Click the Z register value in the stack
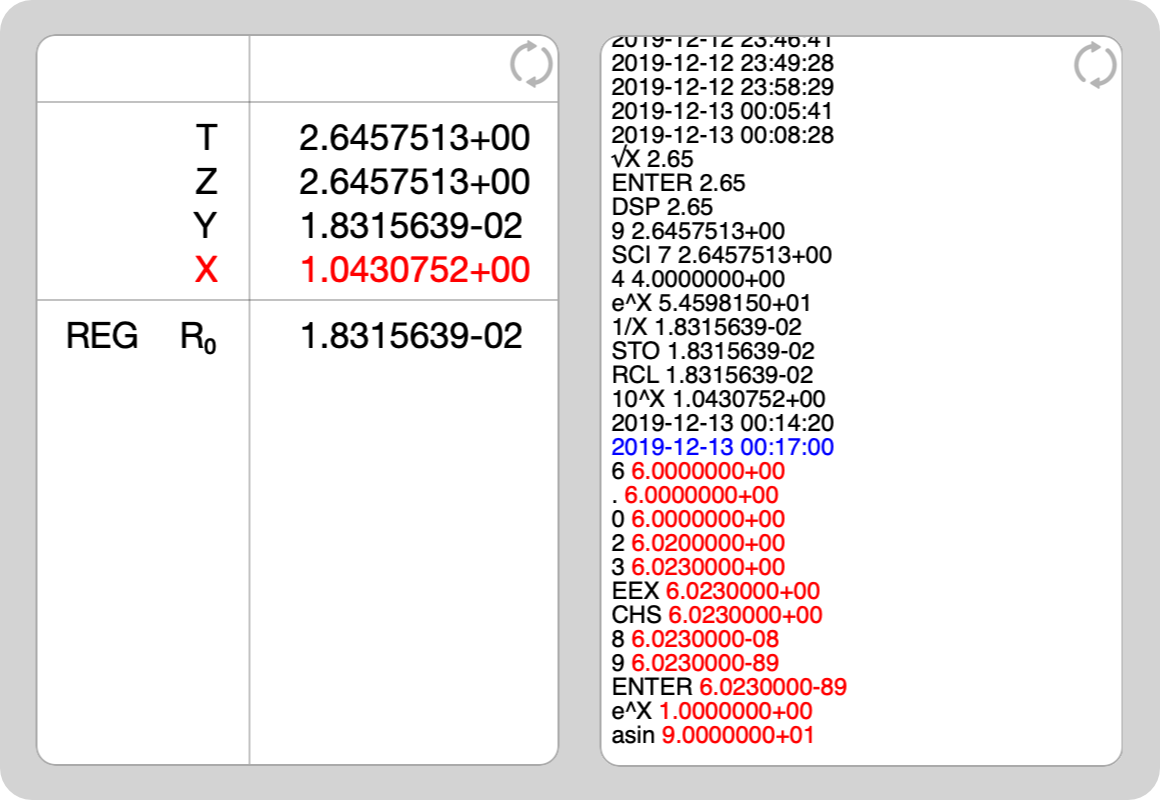The image size is (1160, 800). (x=414, y=182)
